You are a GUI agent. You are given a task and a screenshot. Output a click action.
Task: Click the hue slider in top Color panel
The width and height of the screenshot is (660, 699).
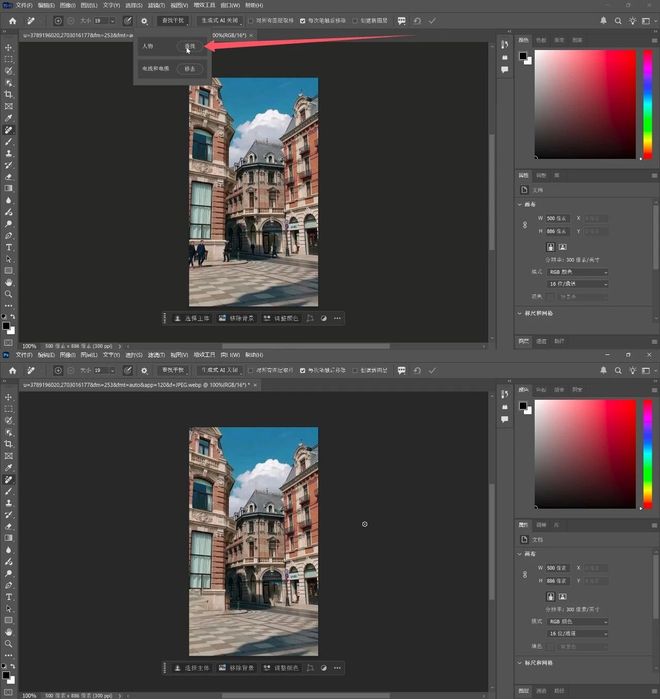coord(648,104)
